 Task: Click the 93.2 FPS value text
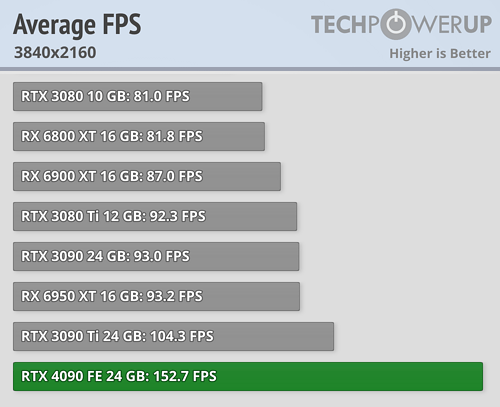point(175,296)
